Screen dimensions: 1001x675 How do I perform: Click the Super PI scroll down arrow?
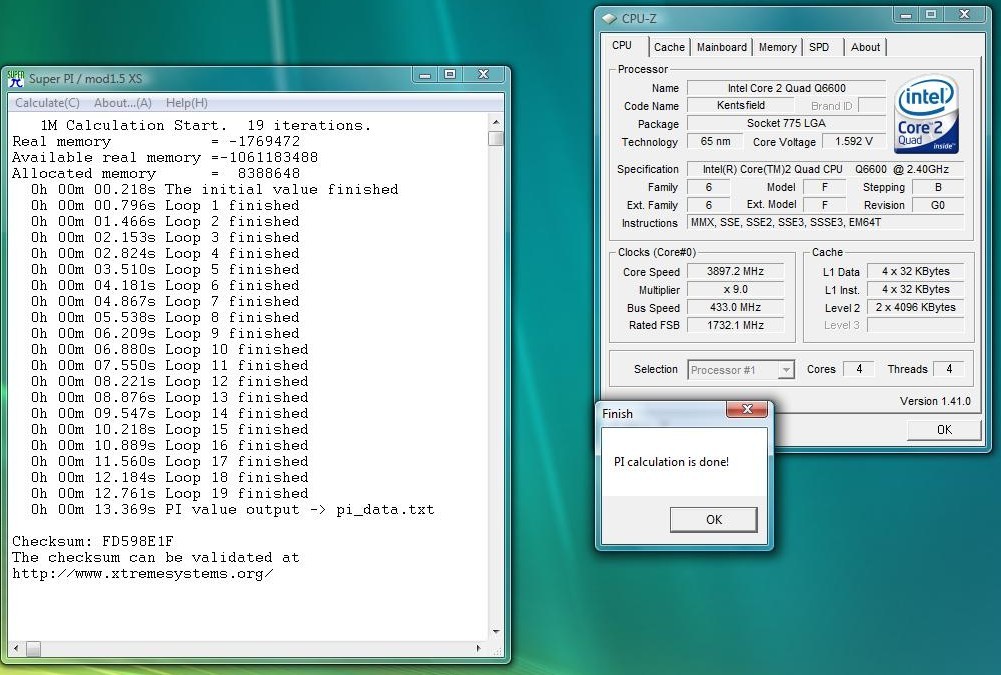coord(496,632)
